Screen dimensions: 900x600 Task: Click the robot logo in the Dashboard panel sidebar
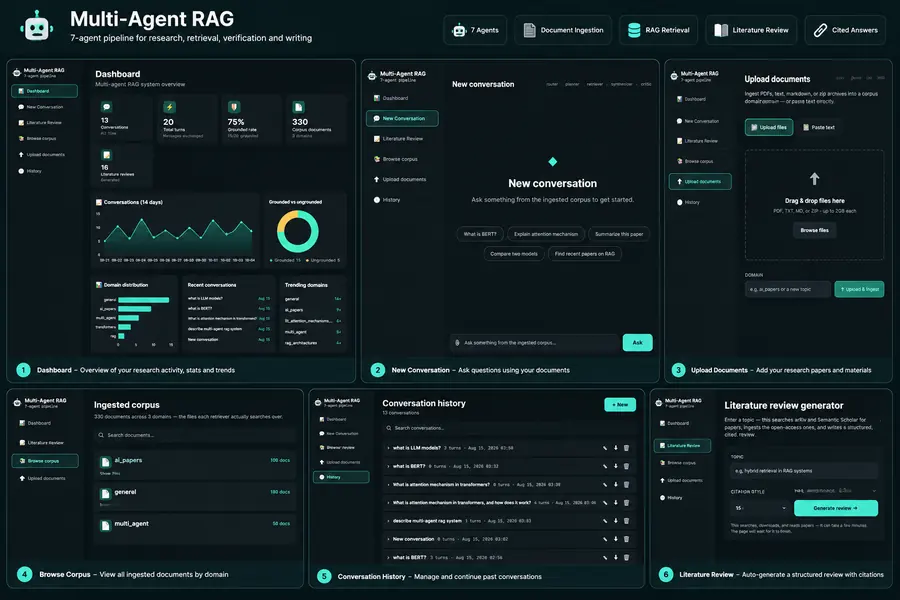[17, 72]
